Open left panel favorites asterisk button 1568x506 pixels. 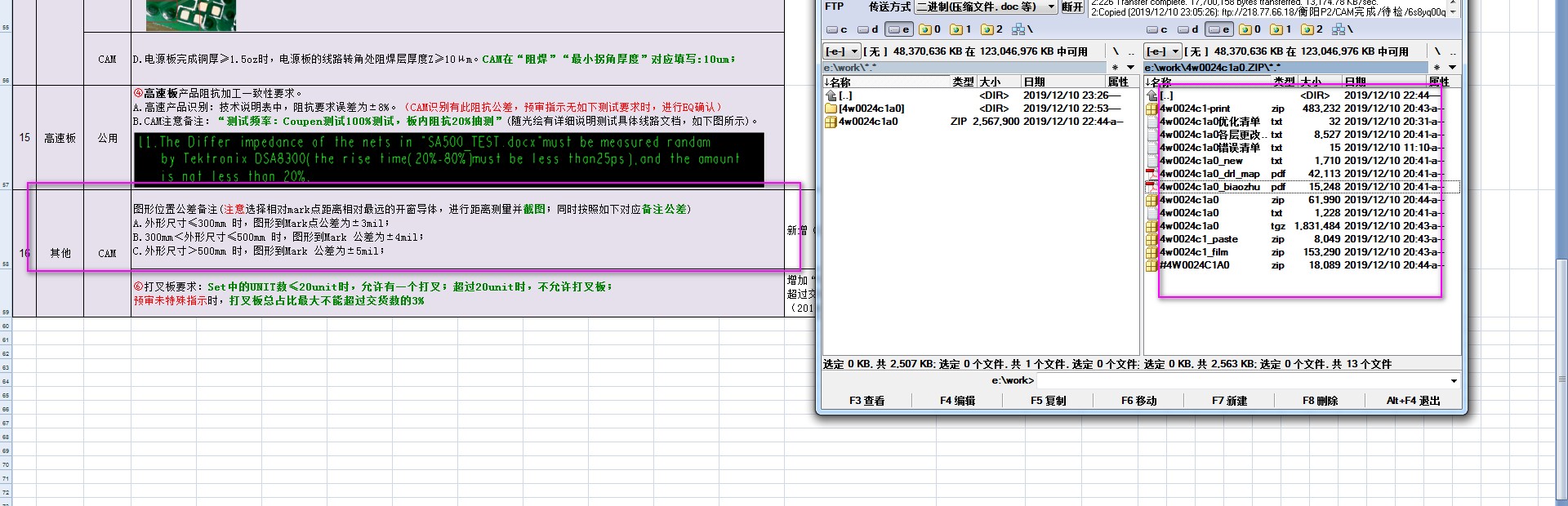(x=1116, y=68)
